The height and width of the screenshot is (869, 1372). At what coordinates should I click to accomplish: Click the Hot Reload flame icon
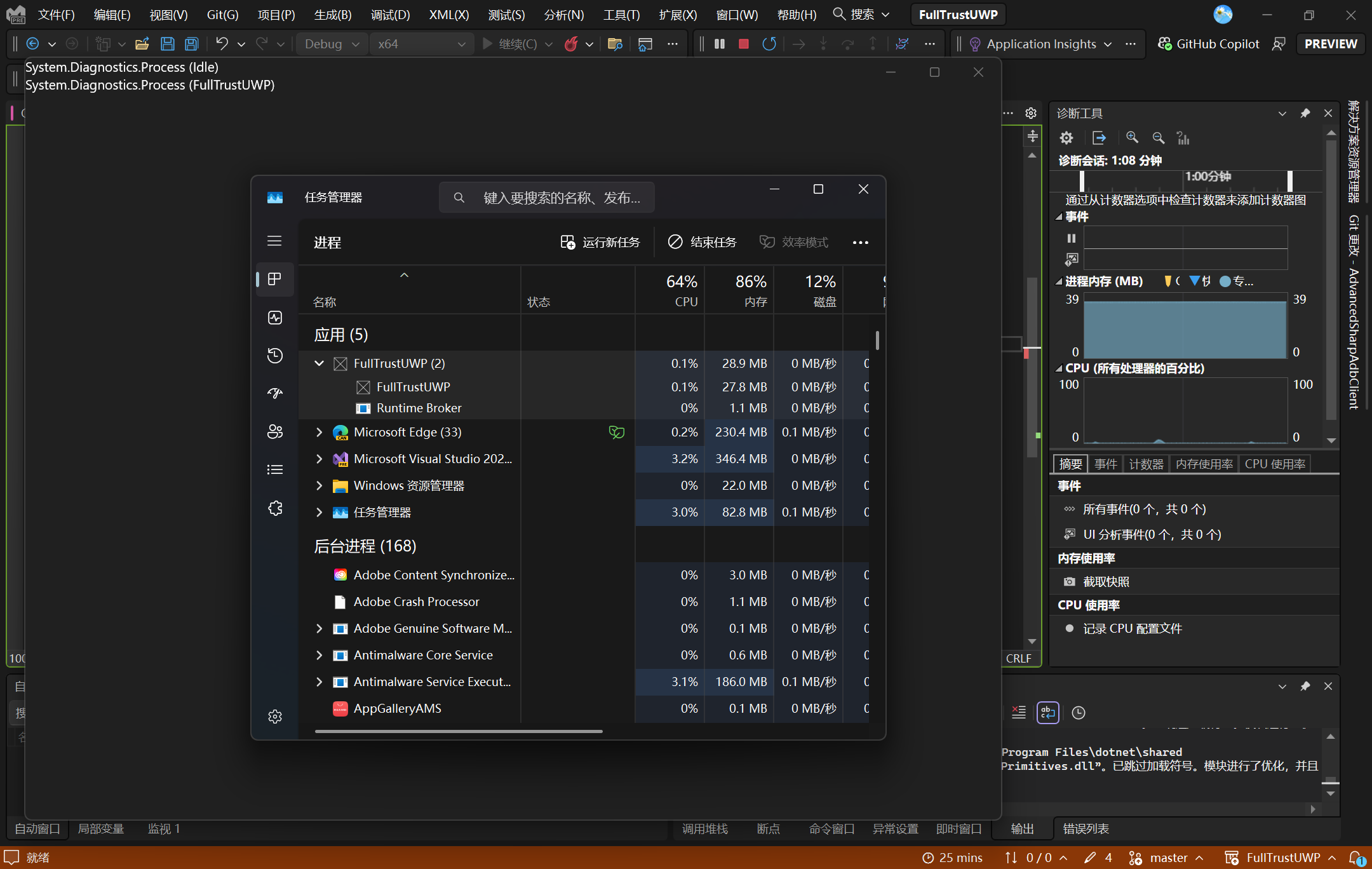(571, 44)
